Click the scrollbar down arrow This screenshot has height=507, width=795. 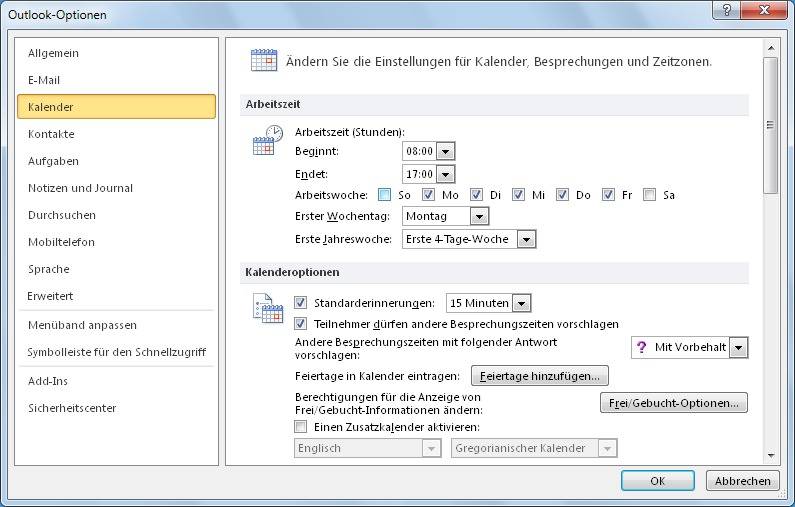(x=771, y=455)
